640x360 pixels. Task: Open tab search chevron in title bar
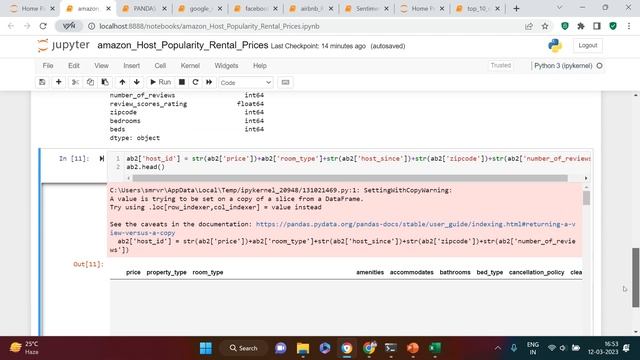pyautogui.click(x=560, y=8)
